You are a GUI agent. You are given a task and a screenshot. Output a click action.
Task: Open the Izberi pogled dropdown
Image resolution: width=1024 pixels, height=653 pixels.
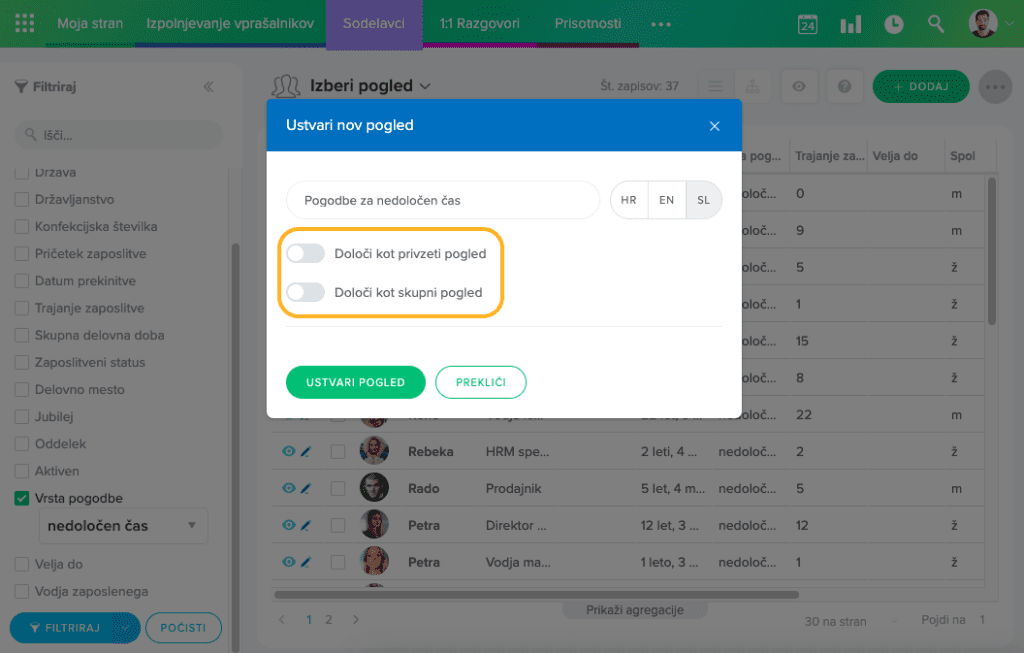coord(370,86)
